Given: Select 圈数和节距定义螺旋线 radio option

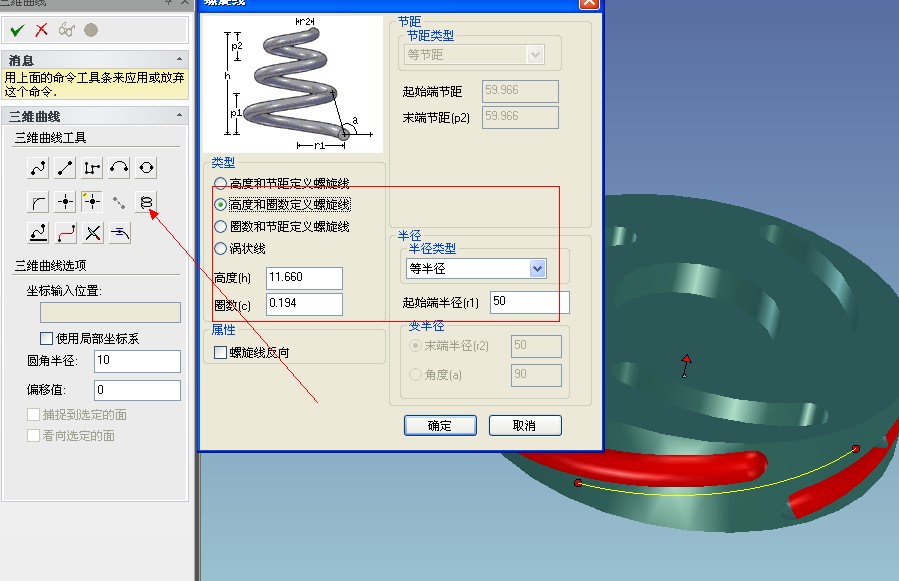Looking at the screenshot, I should coord(220,227).
